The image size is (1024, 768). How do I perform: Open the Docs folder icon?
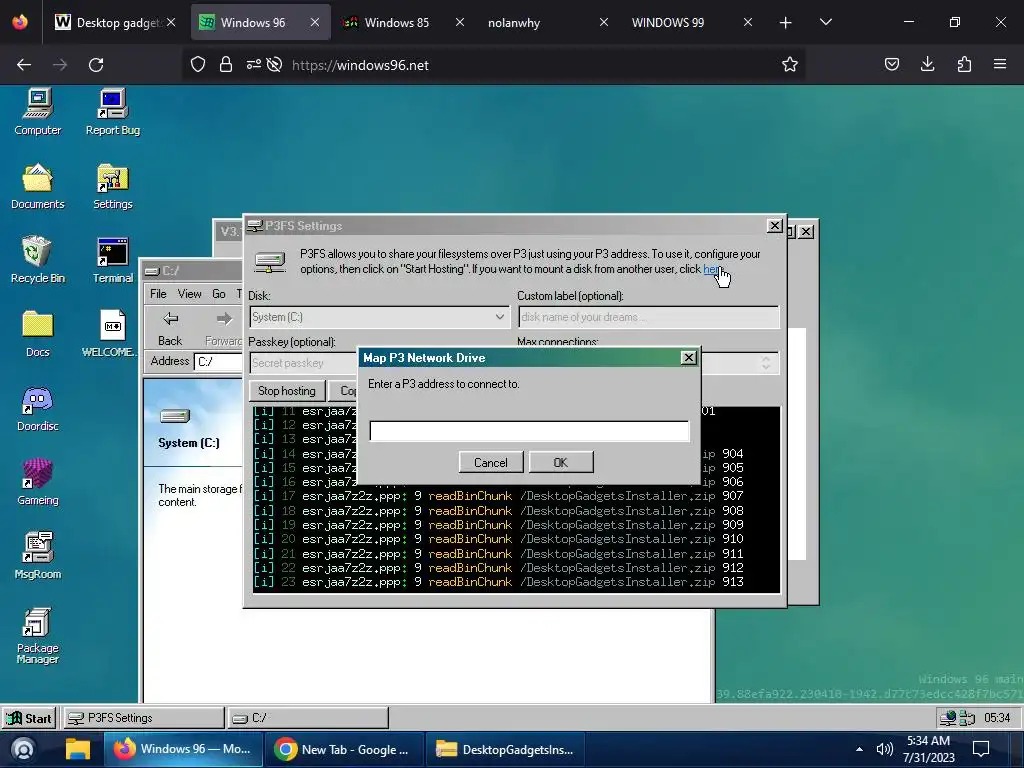38,333
